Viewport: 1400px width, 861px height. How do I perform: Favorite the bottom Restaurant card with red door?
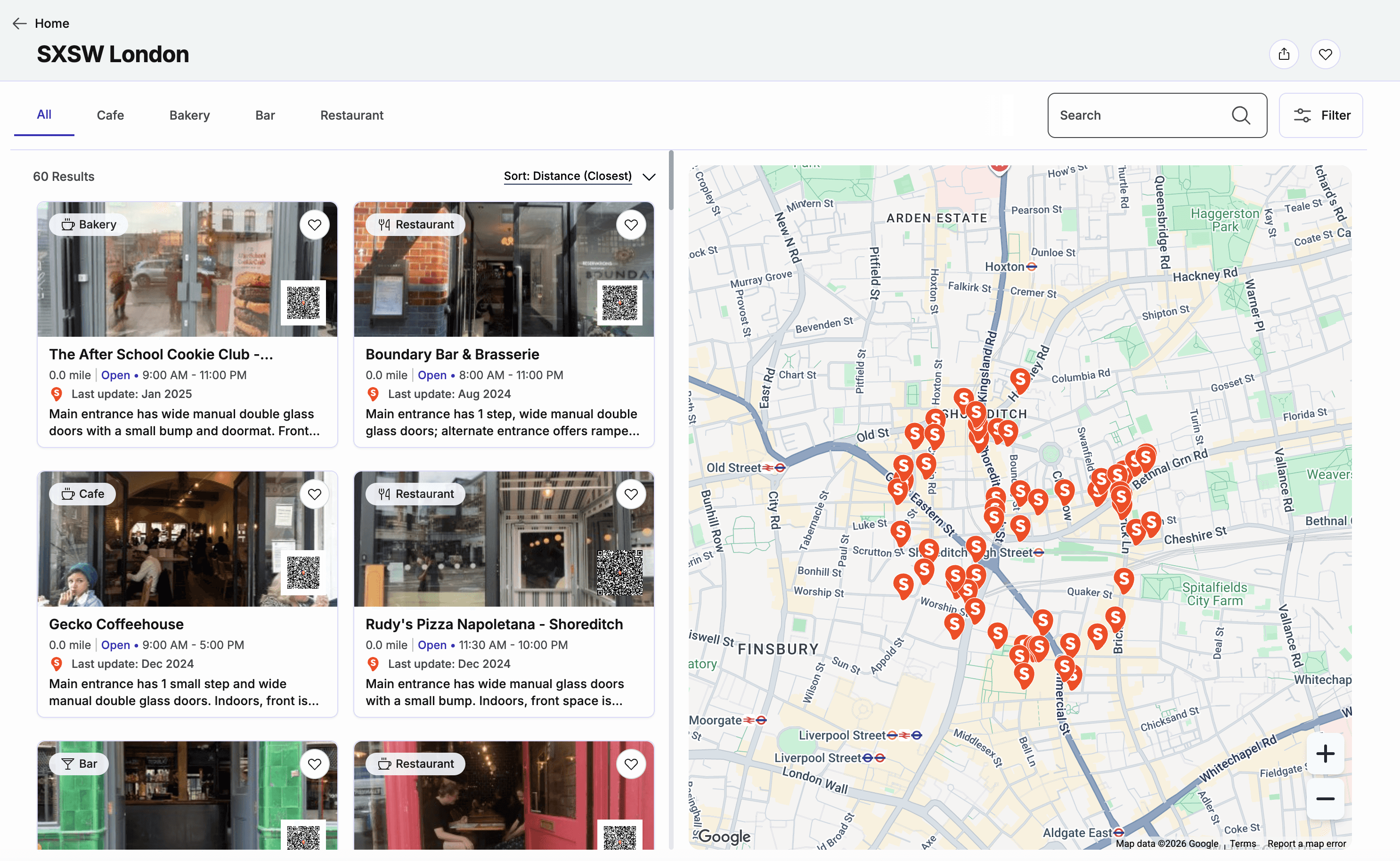631,764
